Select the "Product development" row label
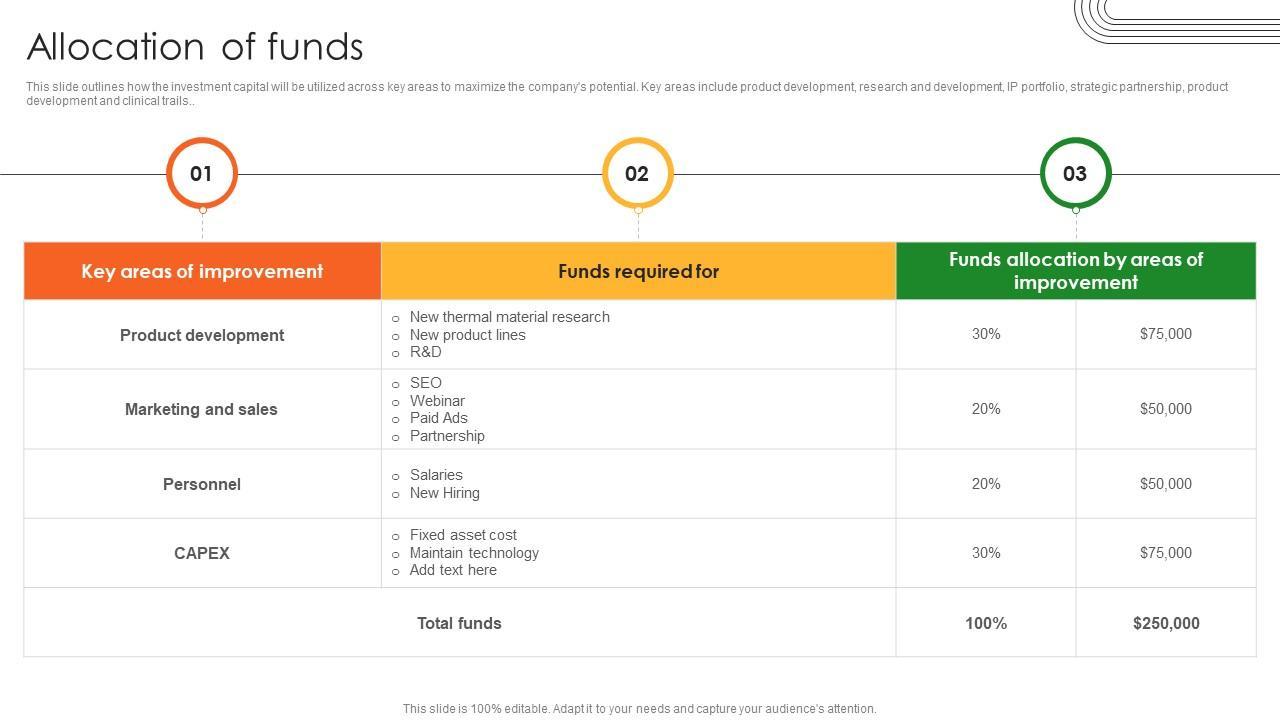 tap(202, 335)
